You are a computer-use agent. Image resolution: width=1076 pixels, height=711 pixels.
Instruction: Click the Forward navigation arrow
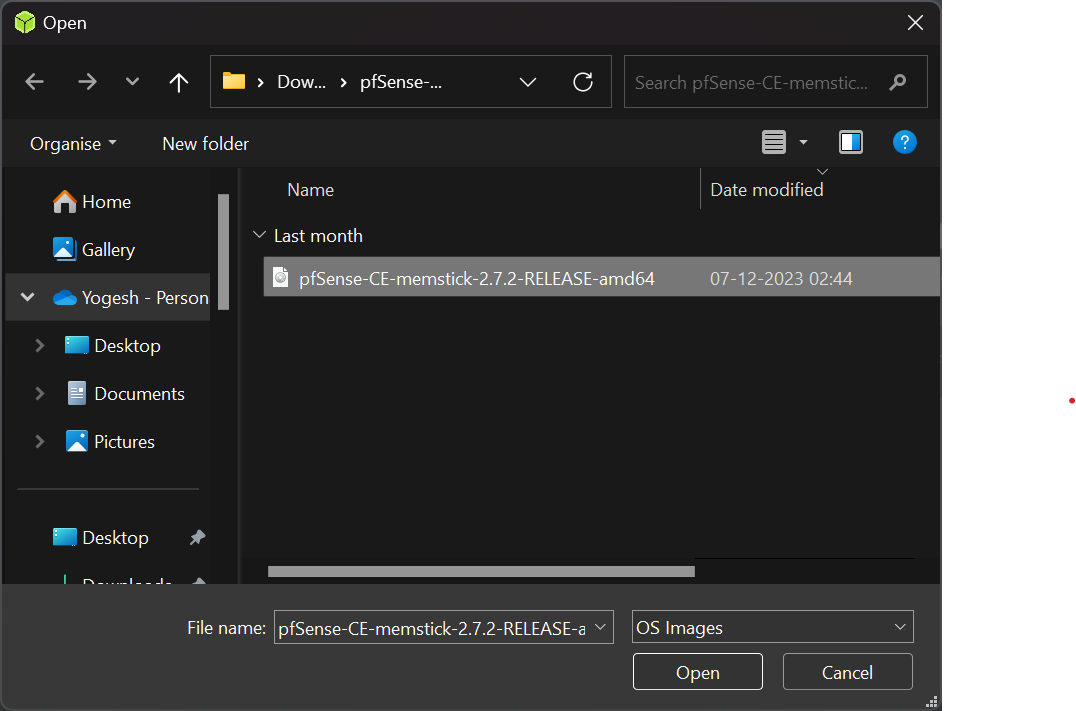[87, 82]
